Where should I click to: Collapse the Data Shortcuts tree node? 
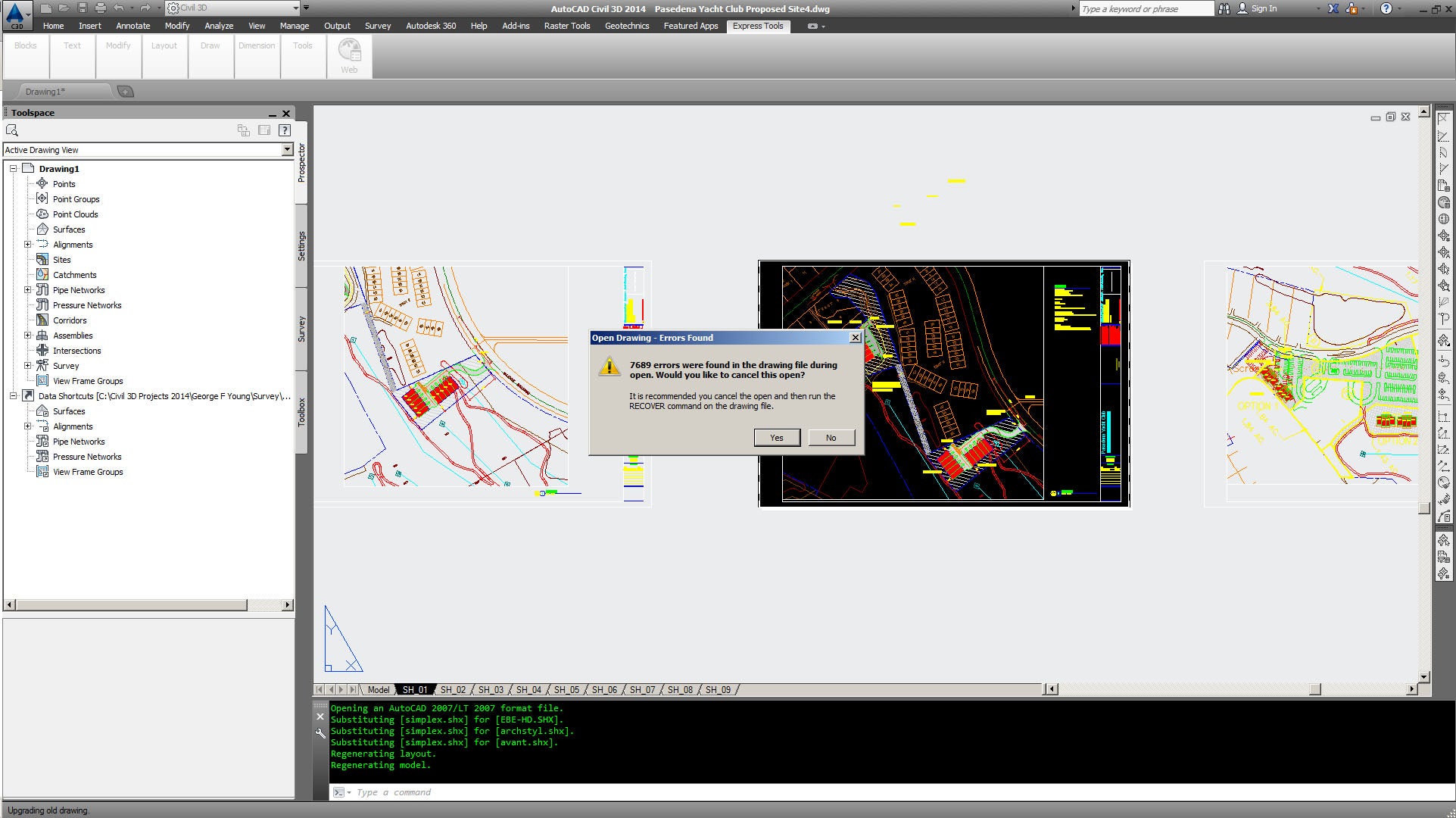[13, 396]
